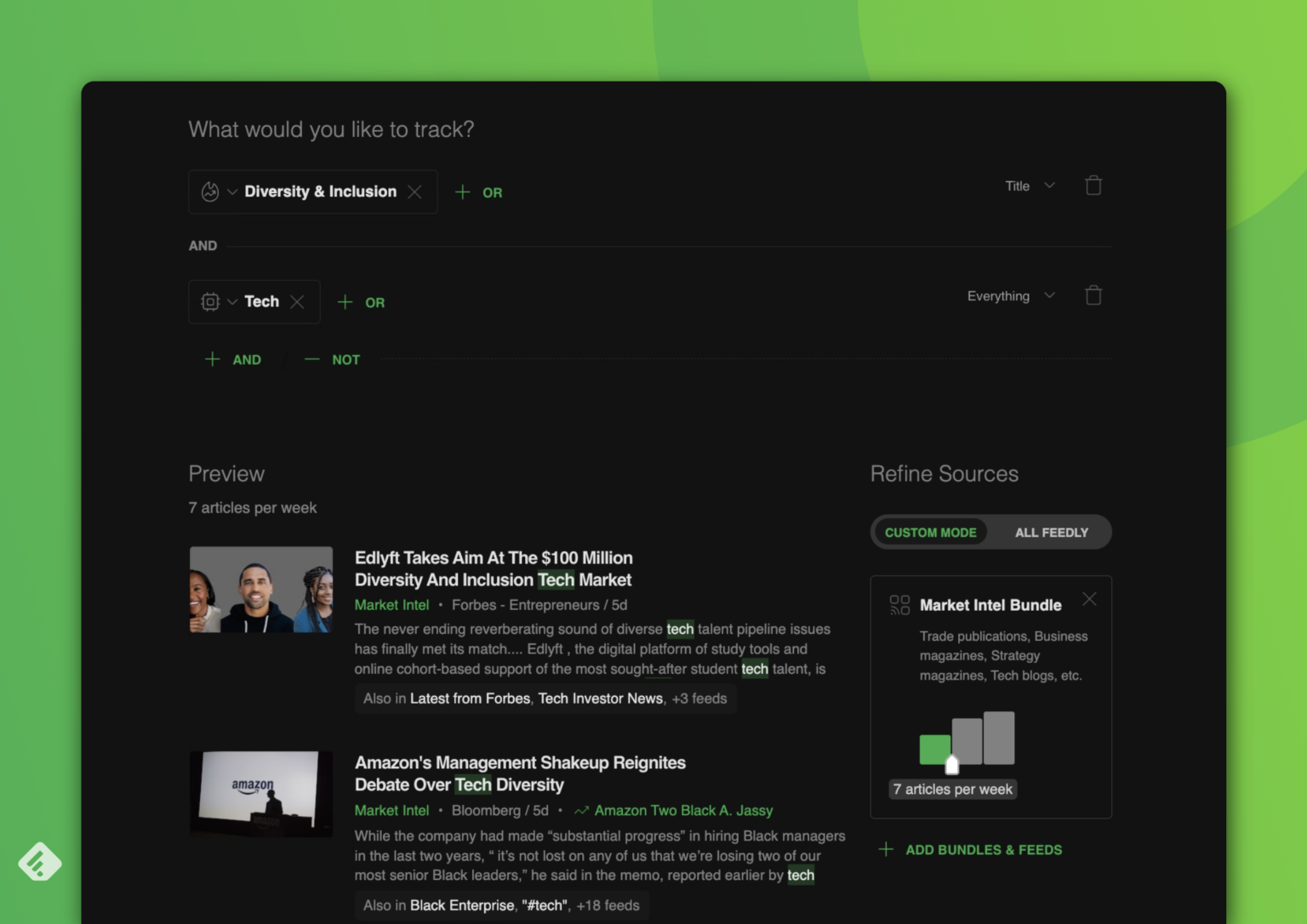Open the "#tech" feed link
This screenshot has width=1307, height=924.
(544, 905)
